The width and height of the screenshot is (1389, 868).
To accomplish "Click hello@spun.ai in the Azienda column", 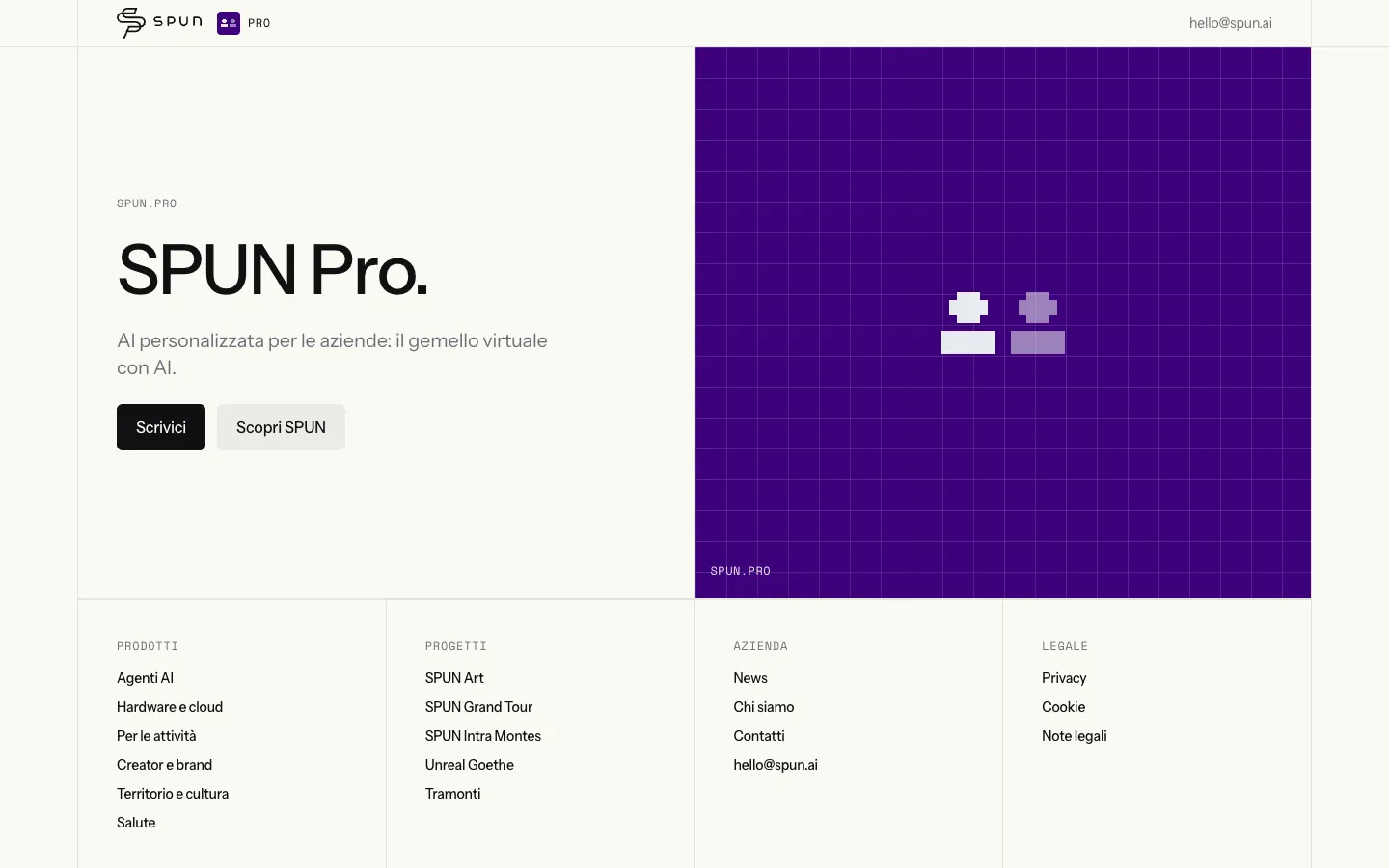I will pos(776,765).
